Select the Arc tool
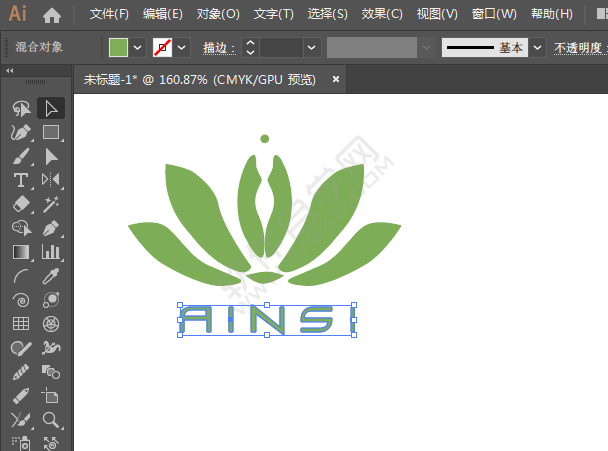Image resolution: width=608 pixels, height=451 pixels. [x=21, y=276]
